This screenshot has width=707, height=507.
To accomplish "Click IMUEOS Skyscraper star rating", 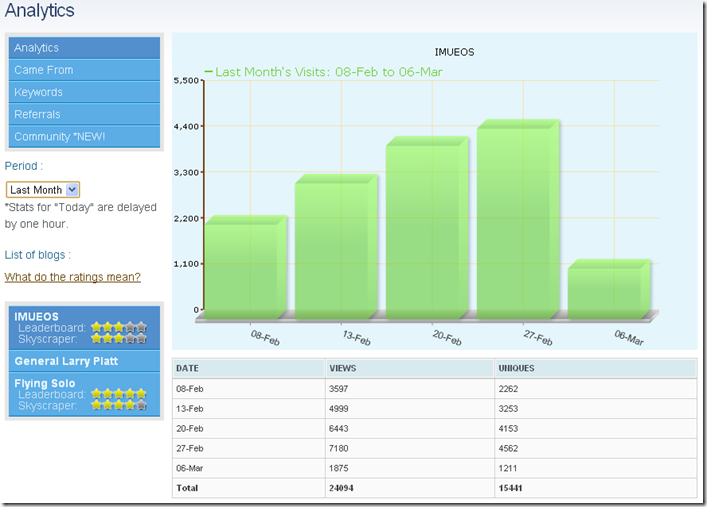I will [119, 338].
